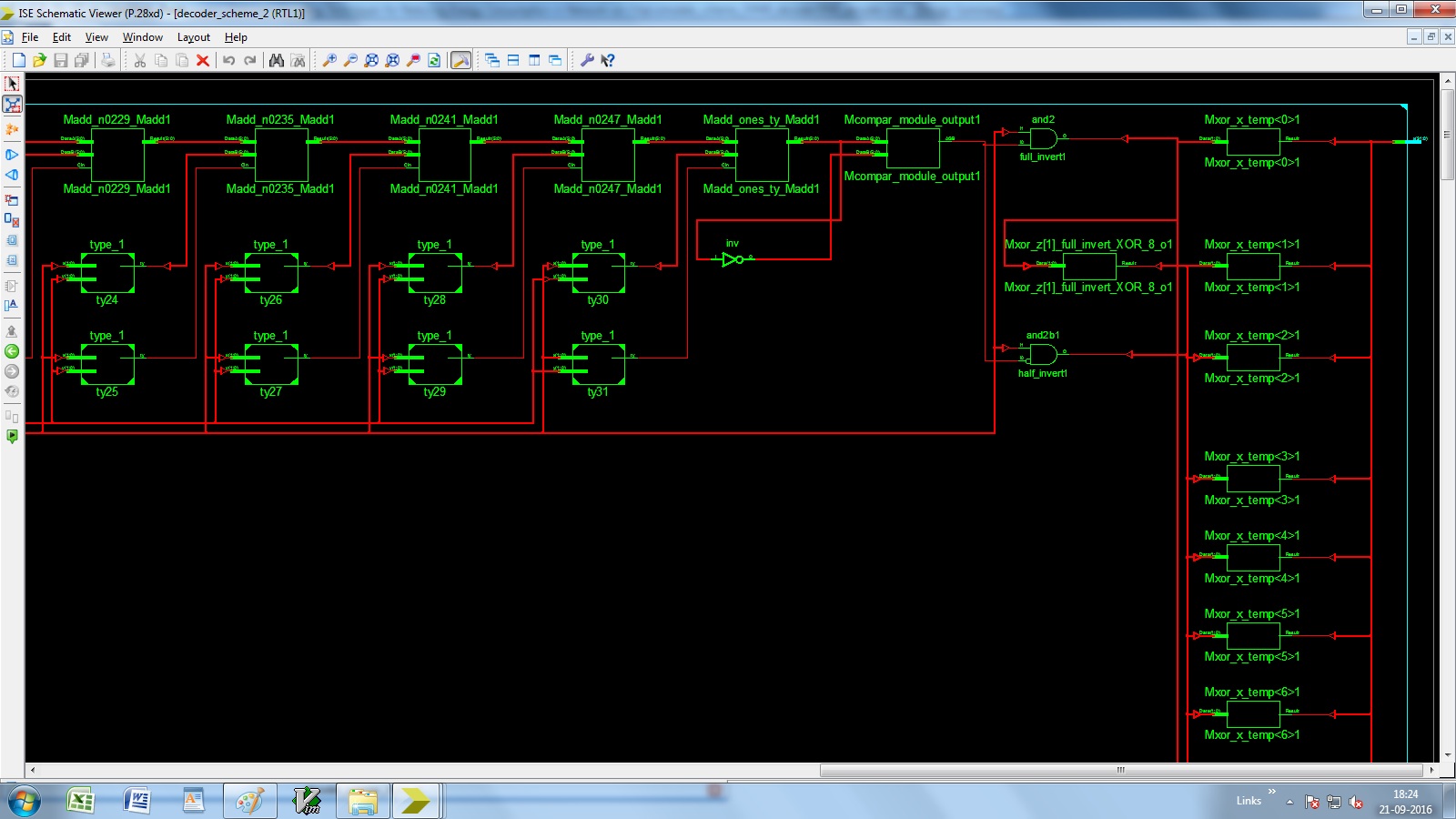The width and height of the screenshot is (1456, 819).
Task: Select the type_1 block ty24
Action: click(x=107, y=272)
